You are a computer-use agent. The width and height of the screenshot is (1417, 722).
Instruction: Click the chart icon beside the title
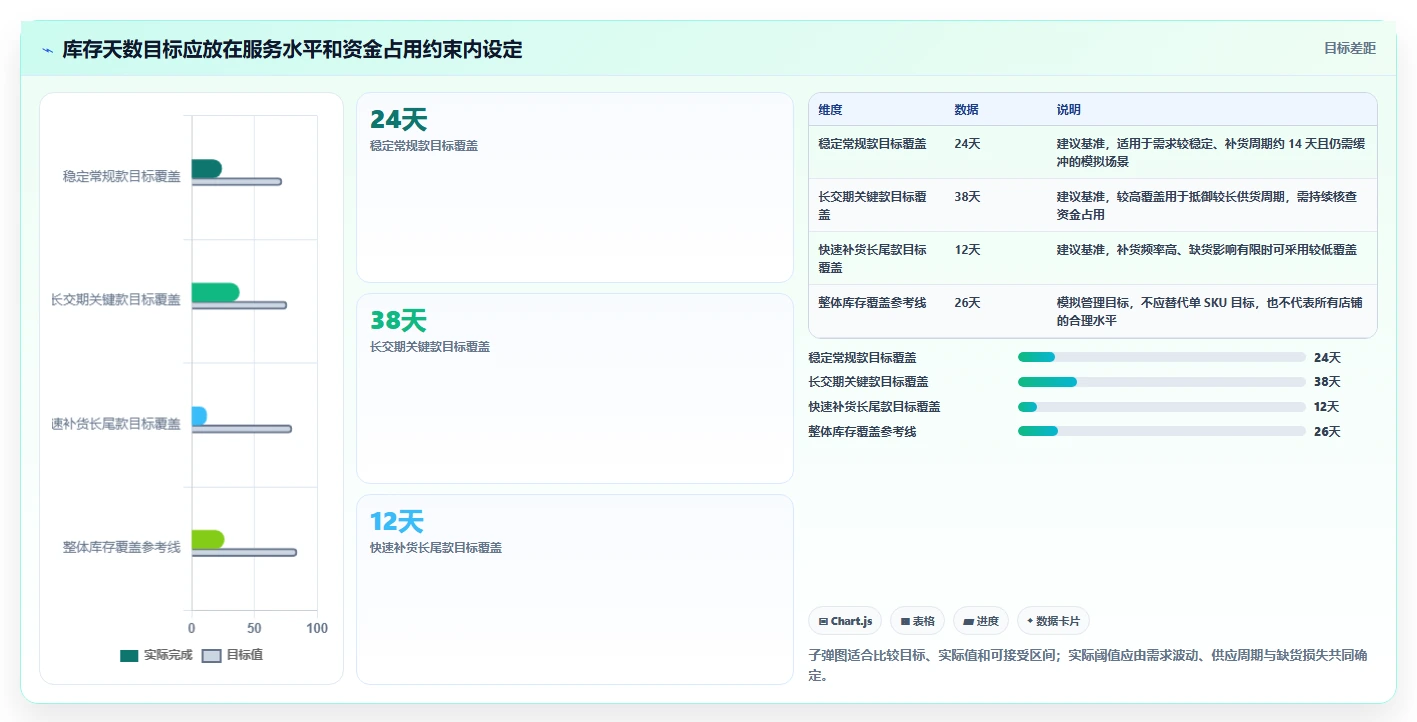(47, 50)
